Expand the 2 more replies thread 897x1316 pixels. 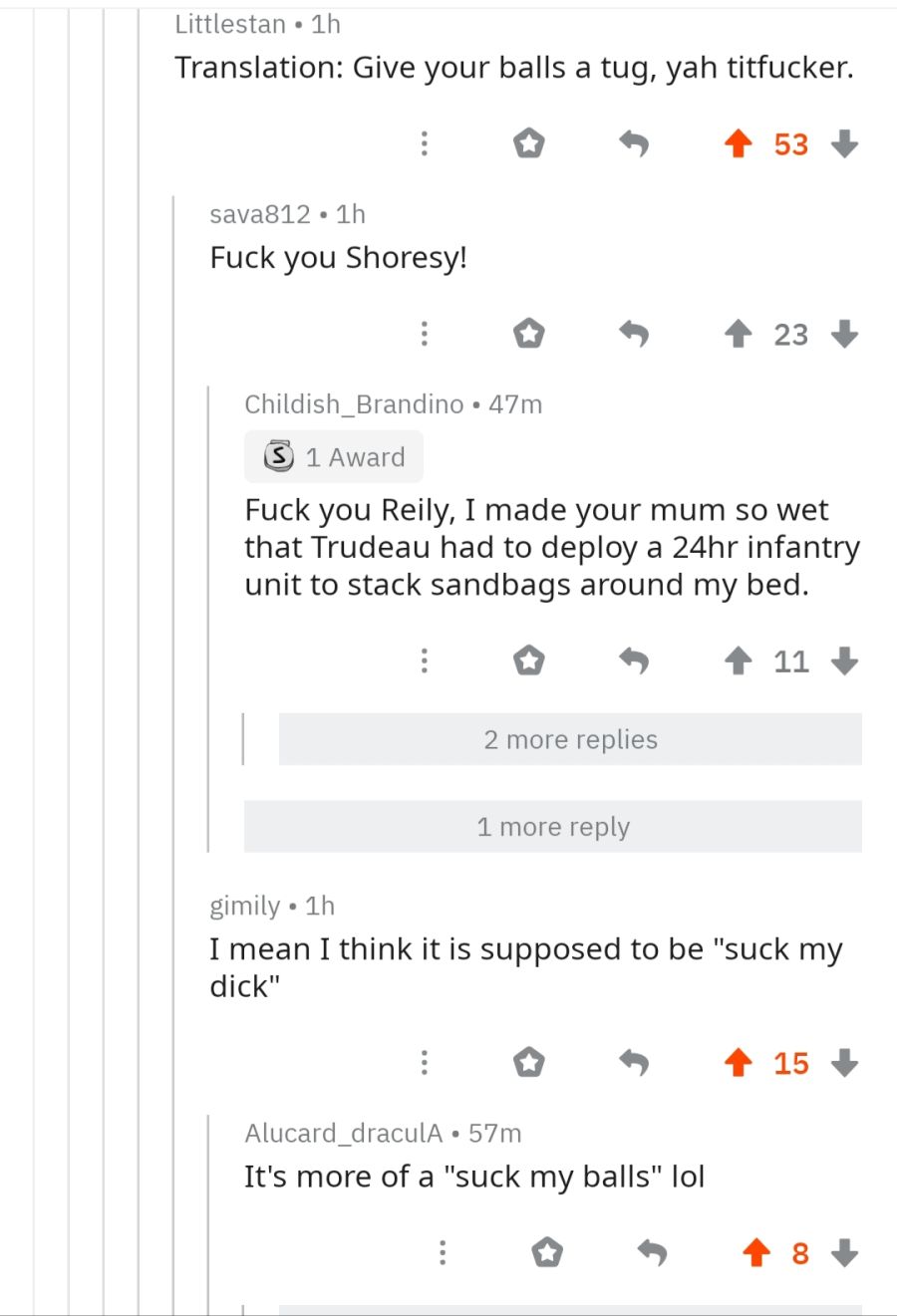570,740
